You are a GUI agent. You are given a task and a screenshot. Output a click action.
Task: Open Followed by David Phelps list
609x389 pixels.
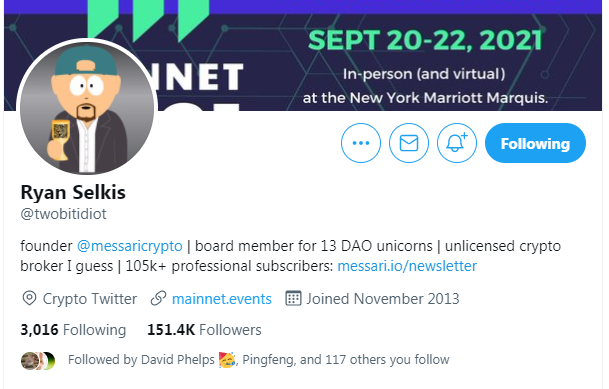259,359
